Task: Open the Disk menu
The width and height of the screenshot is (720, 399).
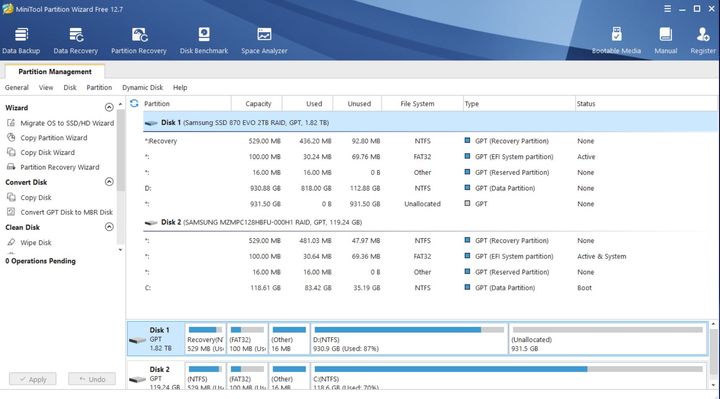Action: pos(70,87)
